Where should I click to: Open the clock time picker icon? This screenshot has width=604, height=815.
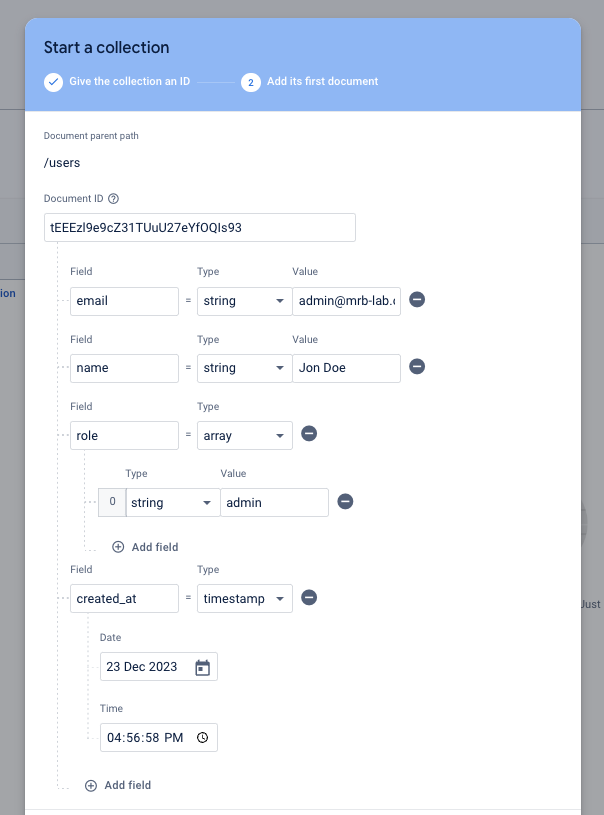coord(202,738)
